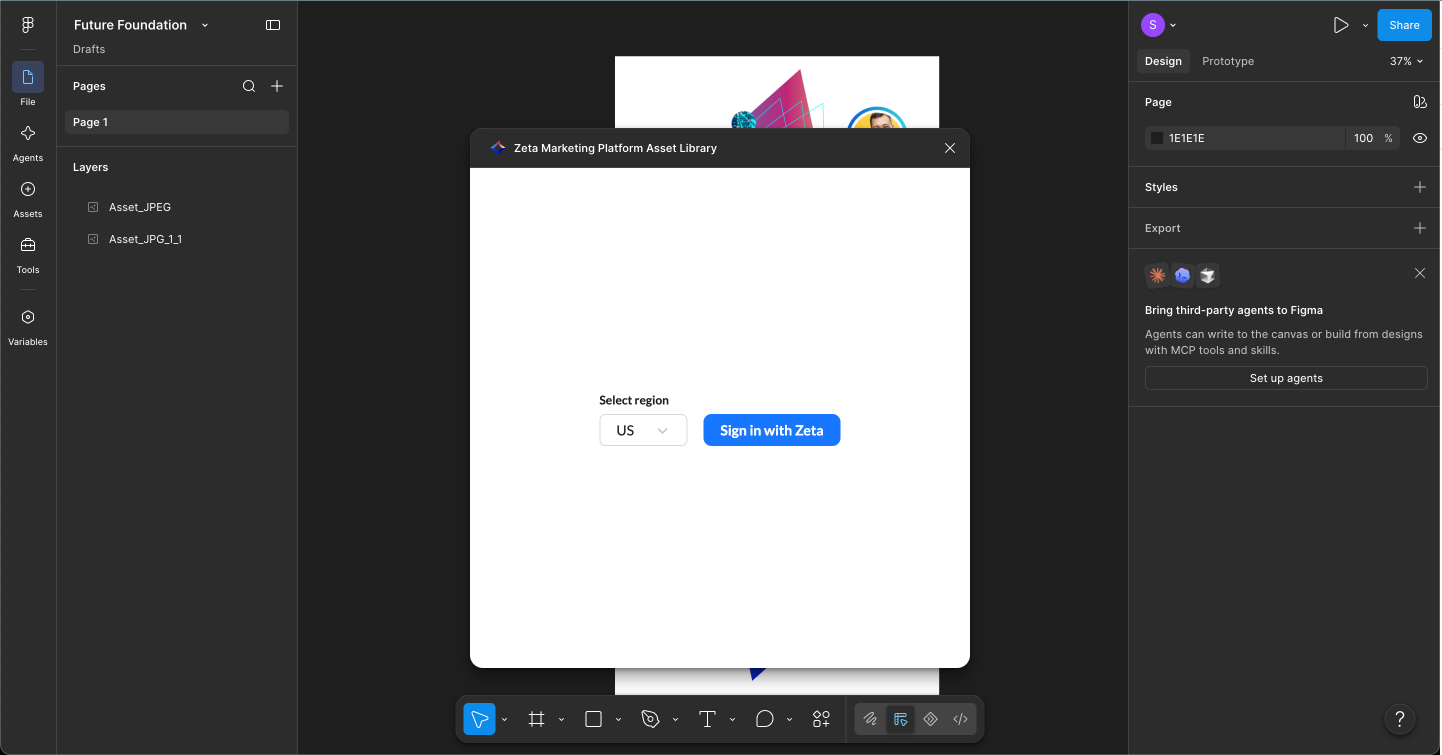Image resolution: width=1442 pixels, height=755 pixels.
Task: Open the Variables sidebar panel
Action: click(28, 317)
